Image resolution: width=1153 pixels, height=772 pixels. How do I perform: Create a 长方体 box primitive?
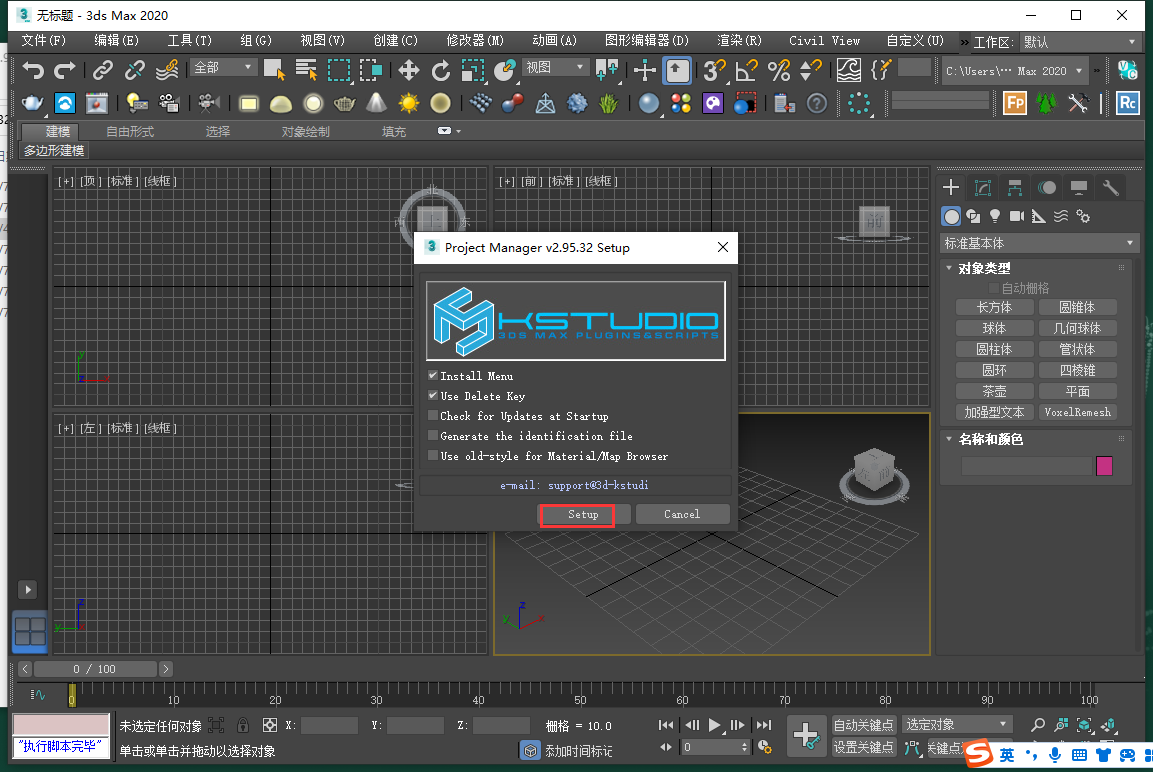click(x=994, y=307)
